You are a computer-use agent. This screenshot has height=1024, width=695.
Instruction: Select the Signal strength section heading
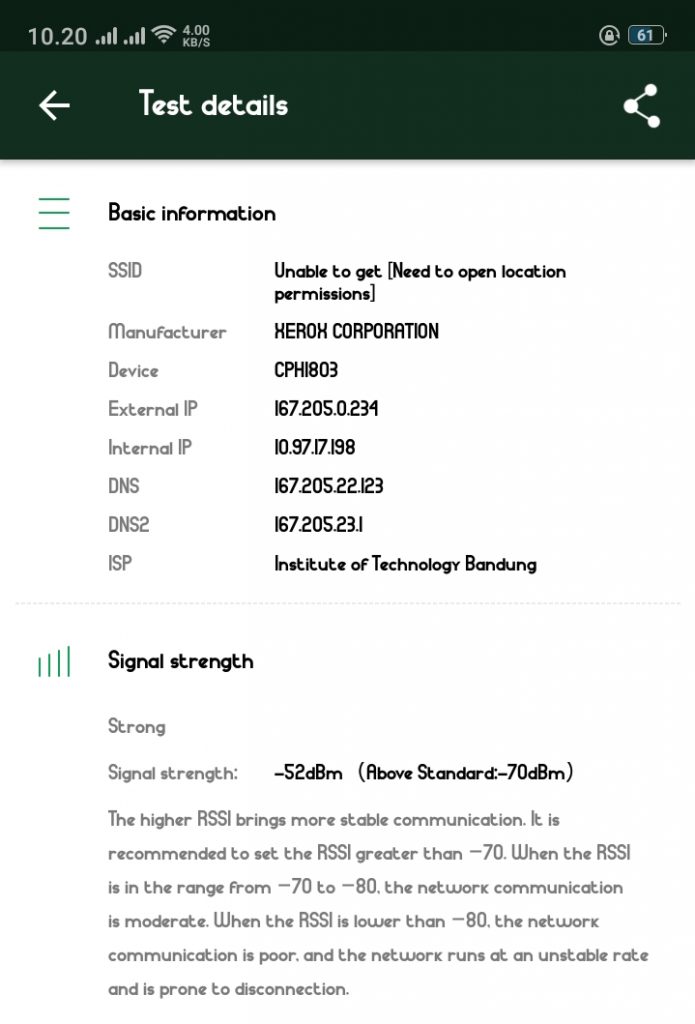click(181, 661)
